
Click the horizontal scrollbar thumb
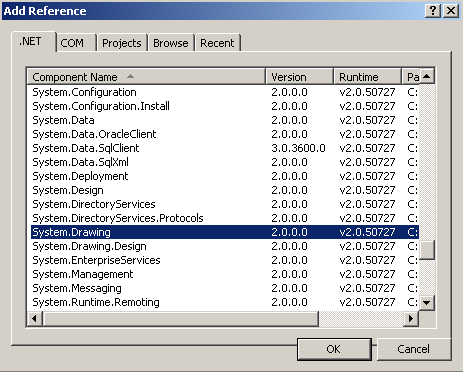180,319
